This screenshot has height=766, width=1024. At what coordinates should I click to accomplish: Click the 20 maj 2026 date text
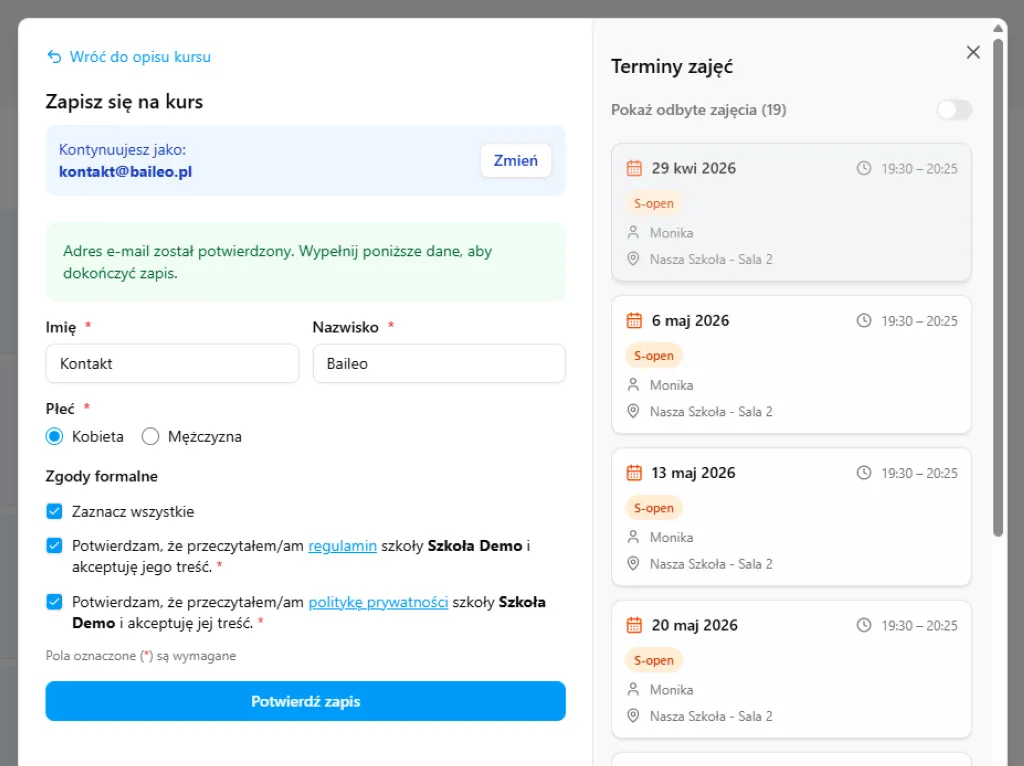click(694, 625)
